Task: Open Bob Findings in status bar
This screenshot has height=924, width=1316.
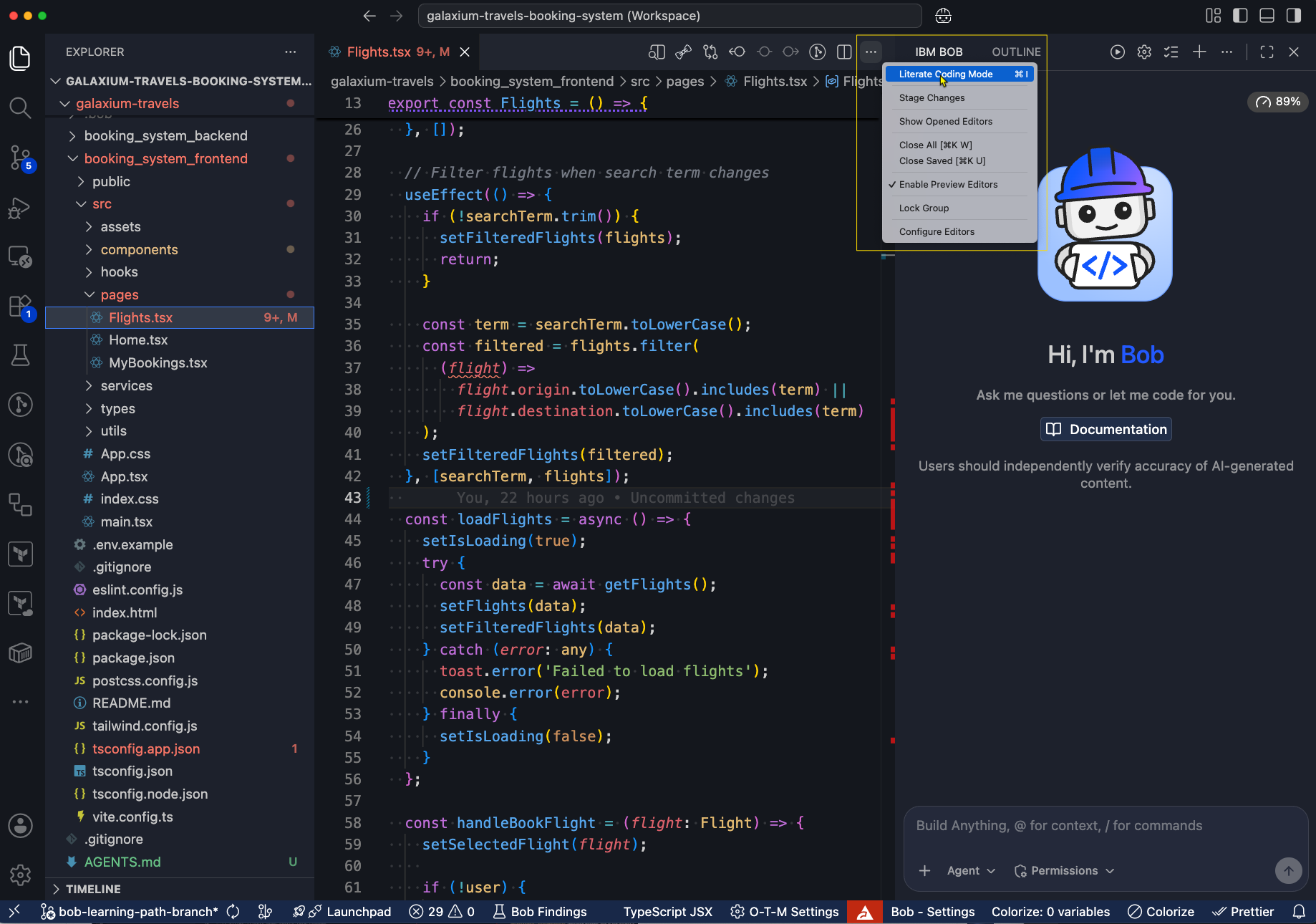Action: [x=540, y=912]
